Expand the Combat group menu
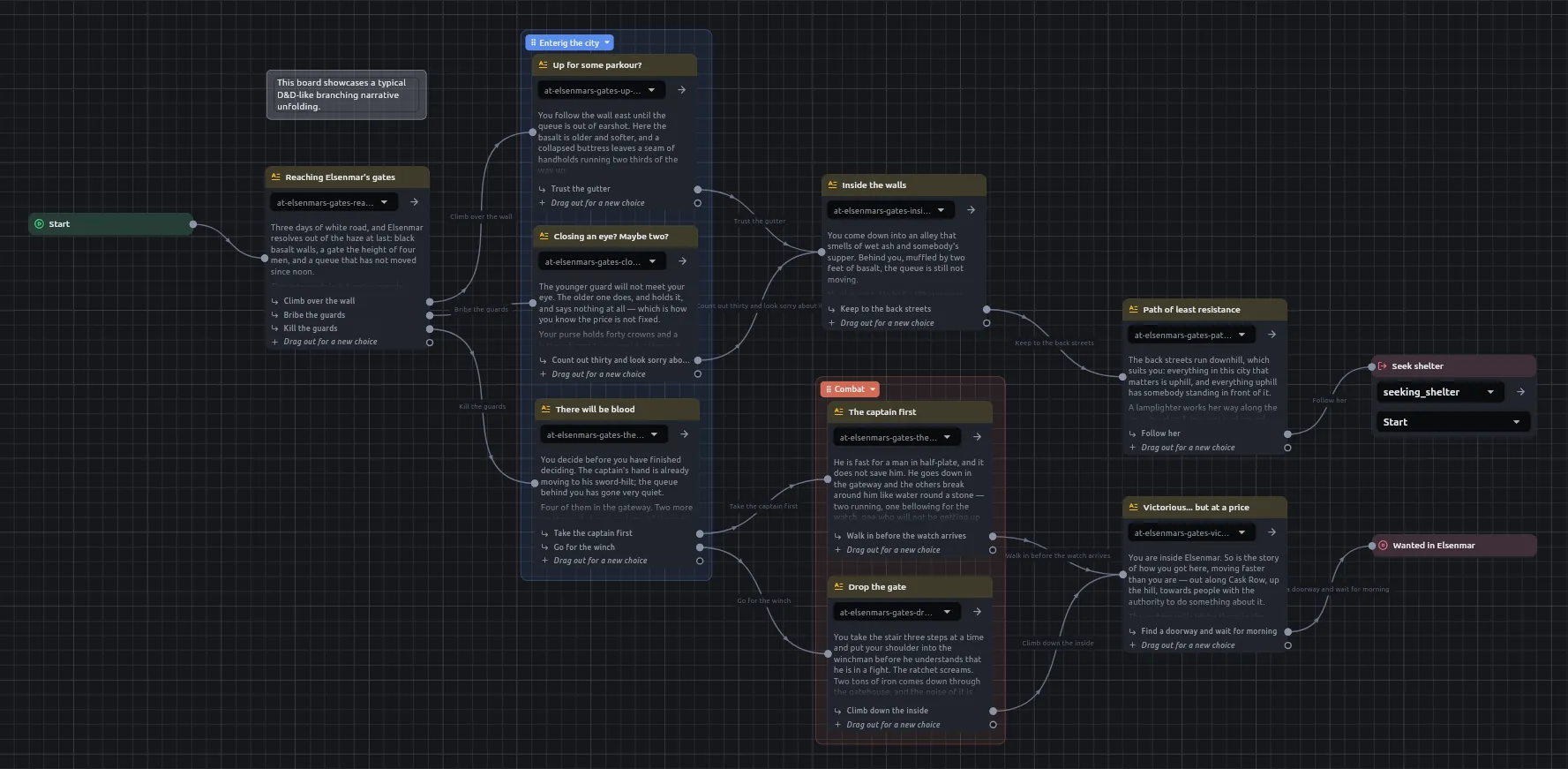Screen dimensions: 1568x769 point(873,389)
